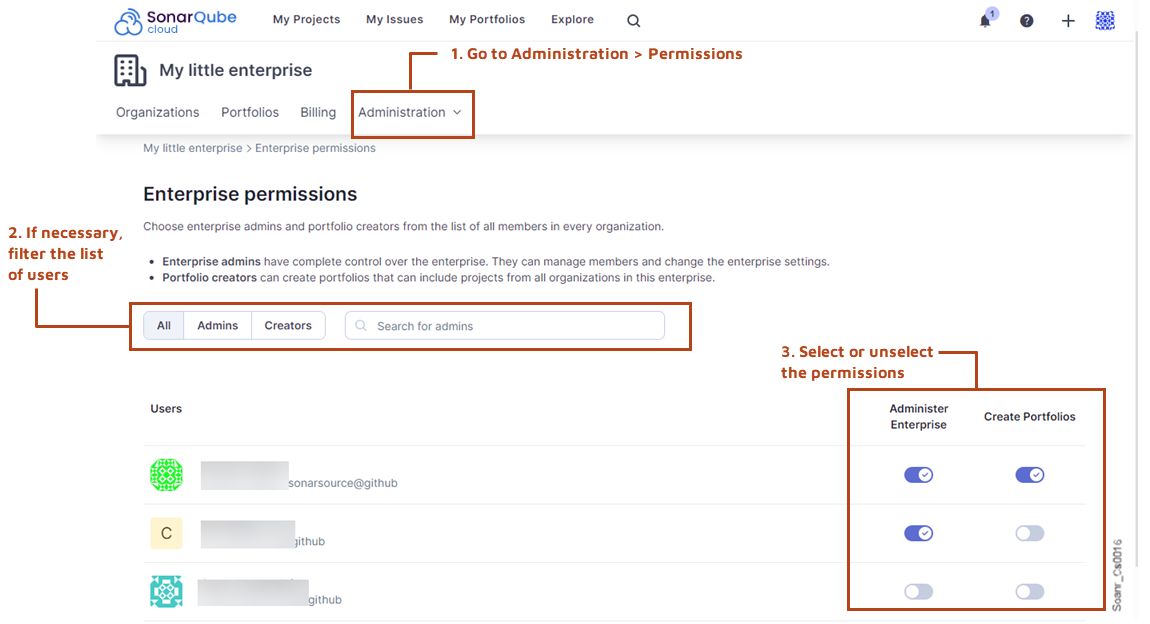Click the plus icon to create something new
The image size is (1150, 624).
(1067, 20)
